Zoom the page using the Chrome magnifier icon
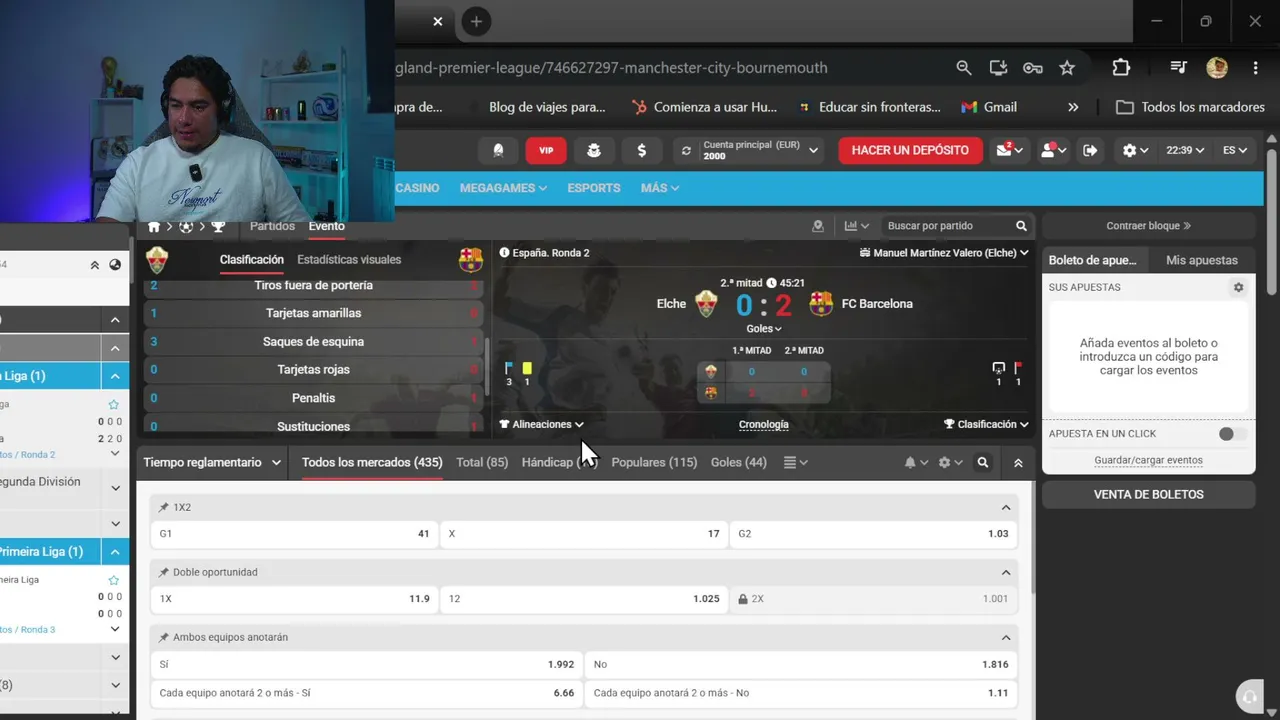1280x720 pixels. pos(963,68)
